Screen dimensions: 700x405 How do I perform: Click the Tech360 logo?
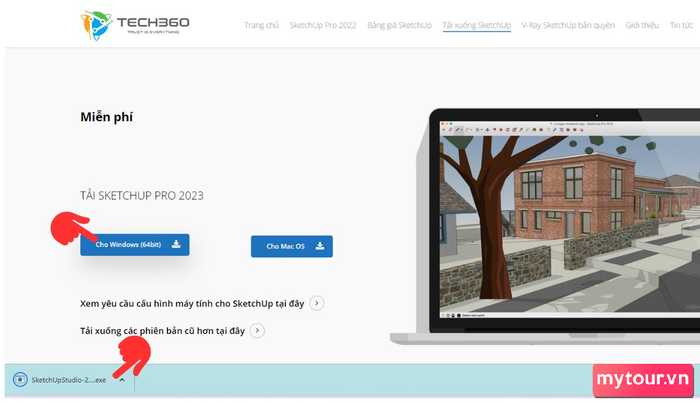(134, 25)
